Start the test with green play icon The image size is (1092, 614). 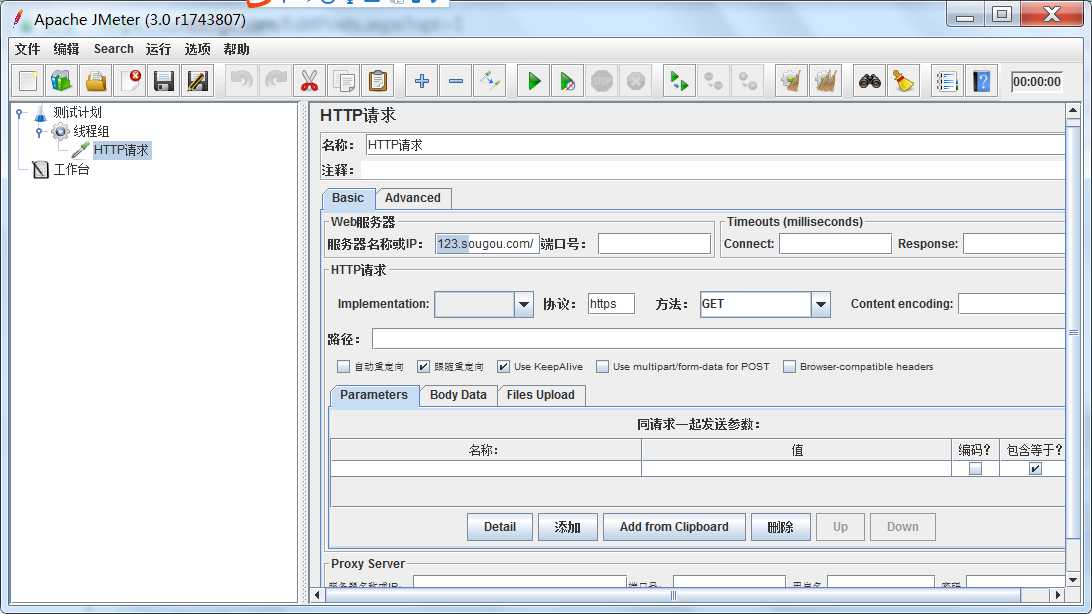coord(534,81)
